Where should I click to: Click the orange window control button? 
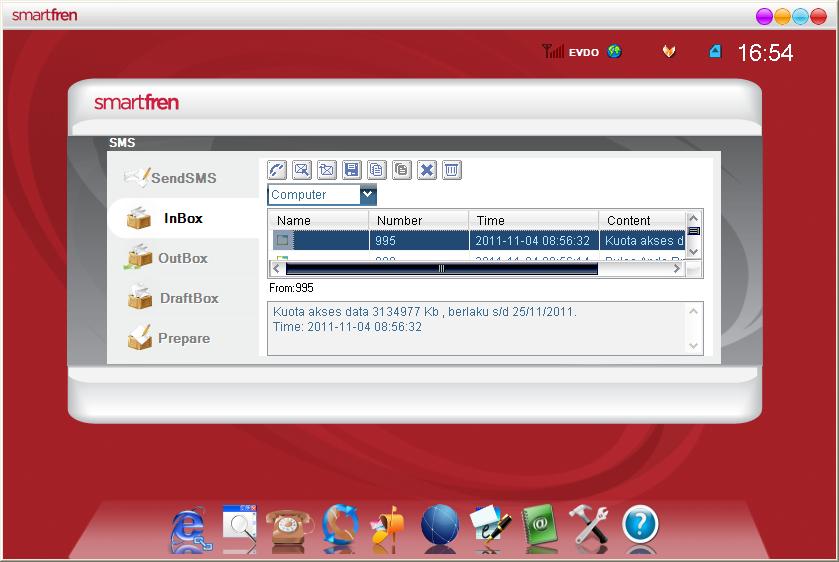[x=782, y=16]
